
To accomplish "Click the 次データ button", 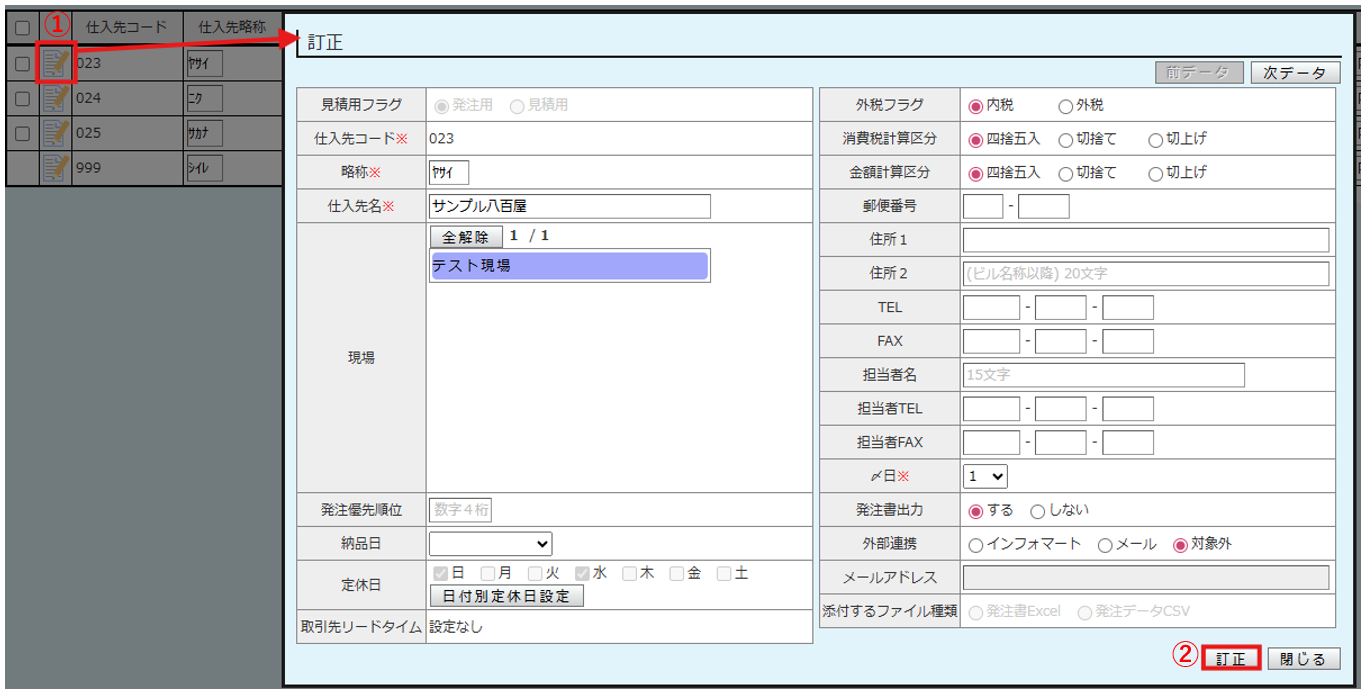I will point(1294,73).
